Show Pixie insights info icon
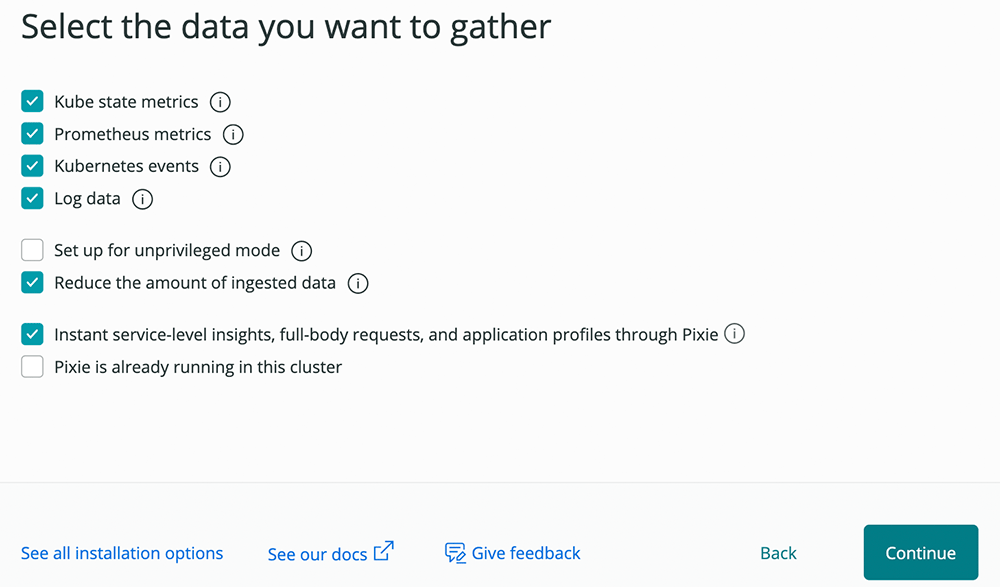 point(734,334)
